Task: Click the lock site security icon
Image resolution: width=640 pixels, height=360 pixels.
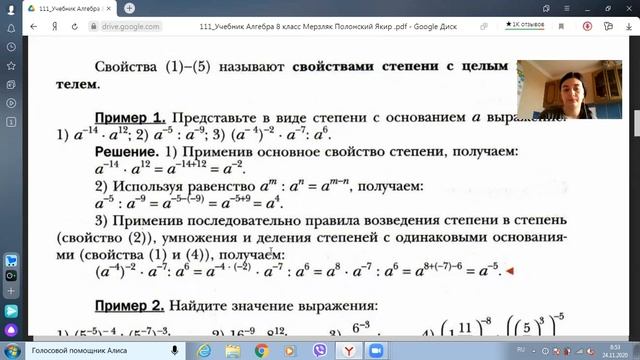Action: point(94,27)
